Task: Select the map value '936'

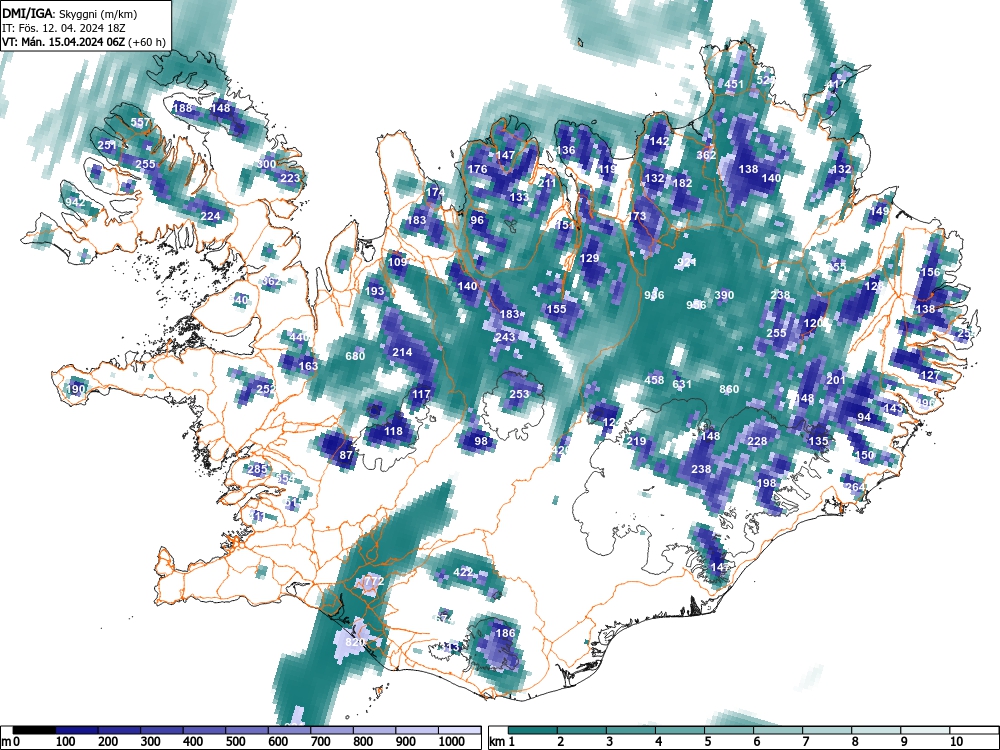Action: pyautogui.click(x=654, y=295)
